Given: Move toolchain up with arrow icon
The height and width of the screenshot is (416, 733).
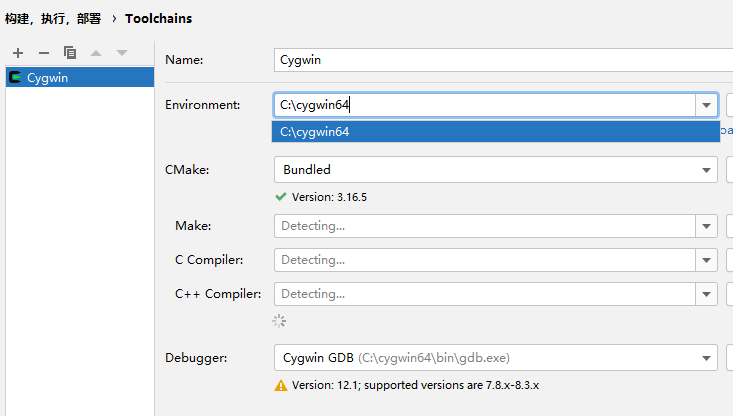Looking at the screenshot, I should click(x=96, y=53).
